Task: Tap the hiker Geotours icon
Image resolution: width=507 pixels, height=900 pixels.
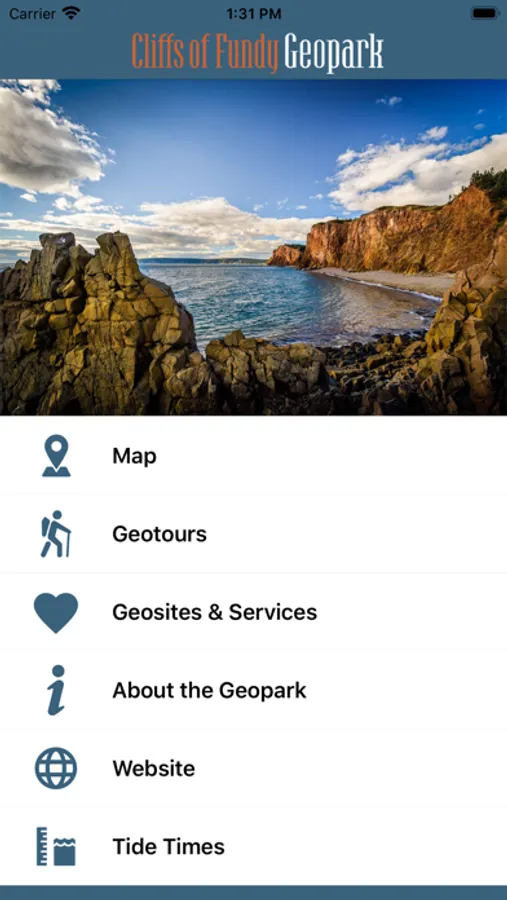Action: point(56,534)
